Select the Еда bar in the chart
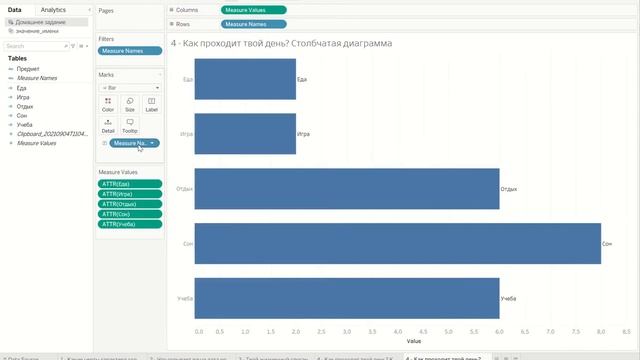Viewport: 640px width, 360px height. pyautogui.click(x=245, y=79)
